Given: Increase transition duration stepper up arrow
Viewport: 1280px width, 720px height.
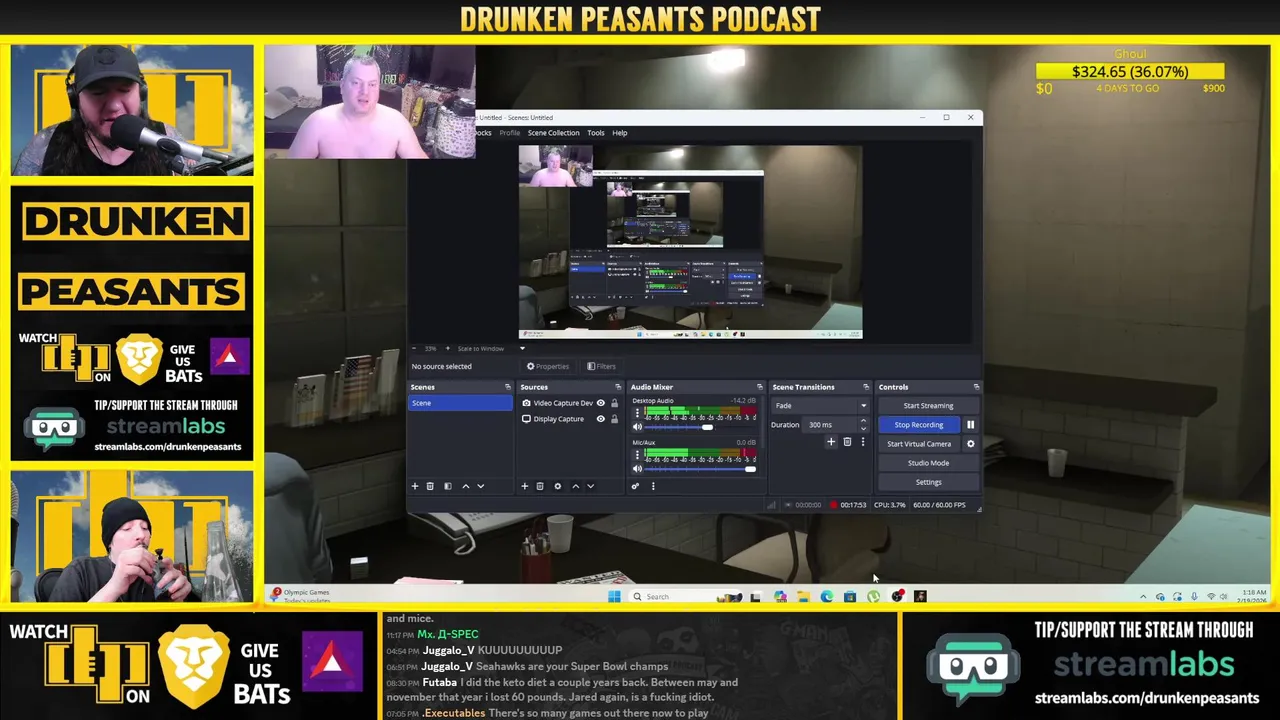Looking at the screenshot, I should [863, 422].
